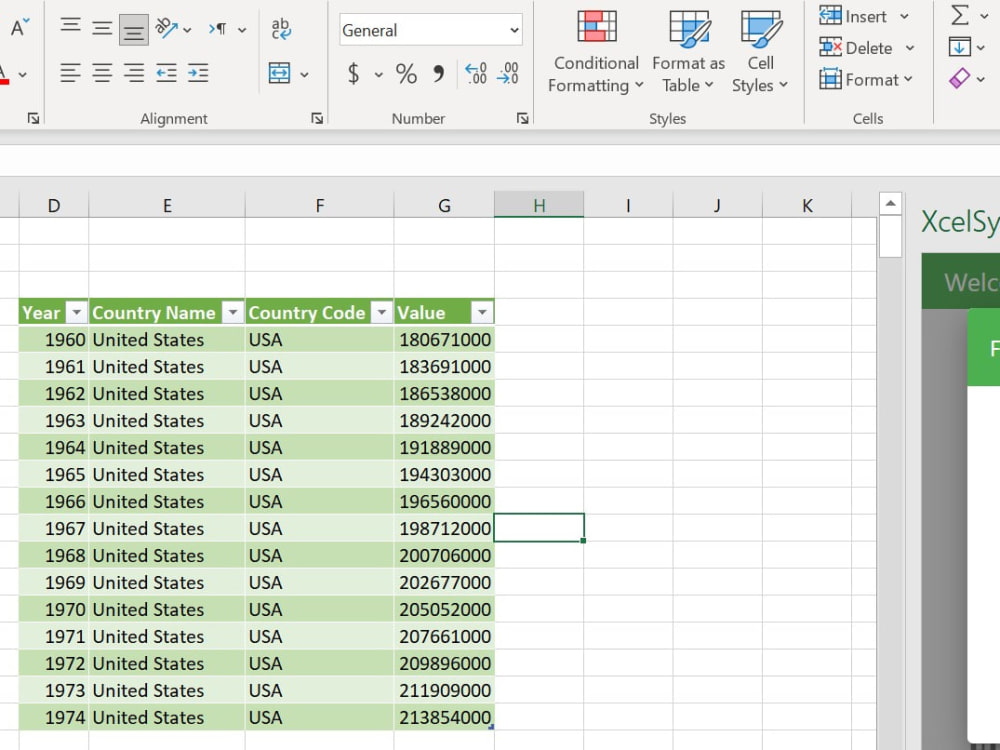This screenshot has height=750, width=1000.
Task: Decrease decimal places
Action: click(x=508, y=73)
